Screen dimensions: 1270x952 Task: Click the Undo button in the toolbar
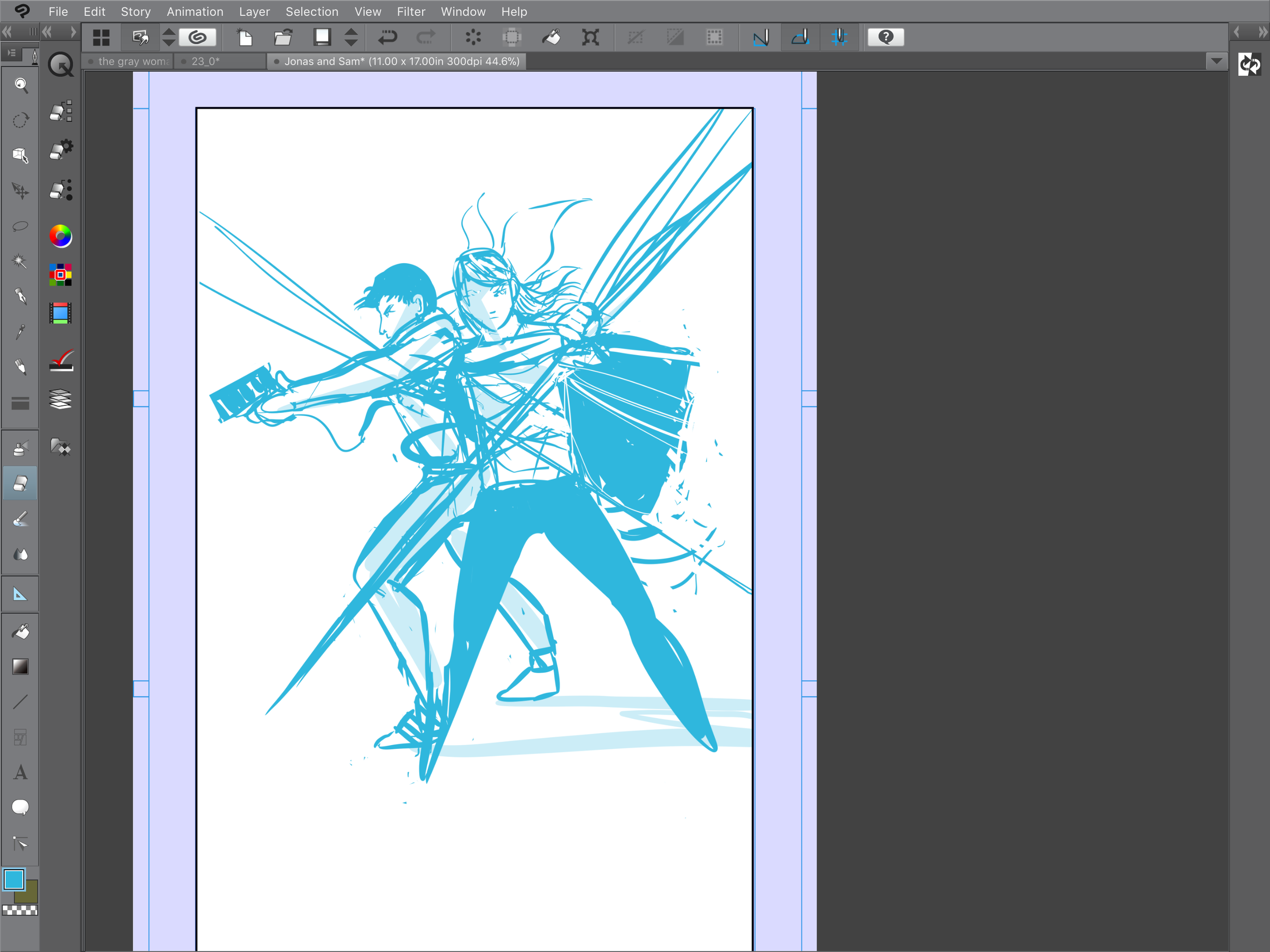[x=389, y=37]
